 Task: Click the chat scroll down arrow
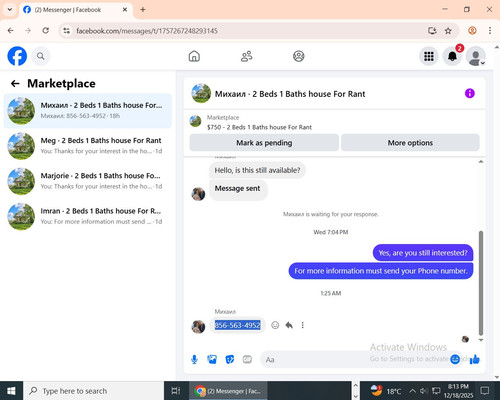pyautogui.click(x=481, y=340)
